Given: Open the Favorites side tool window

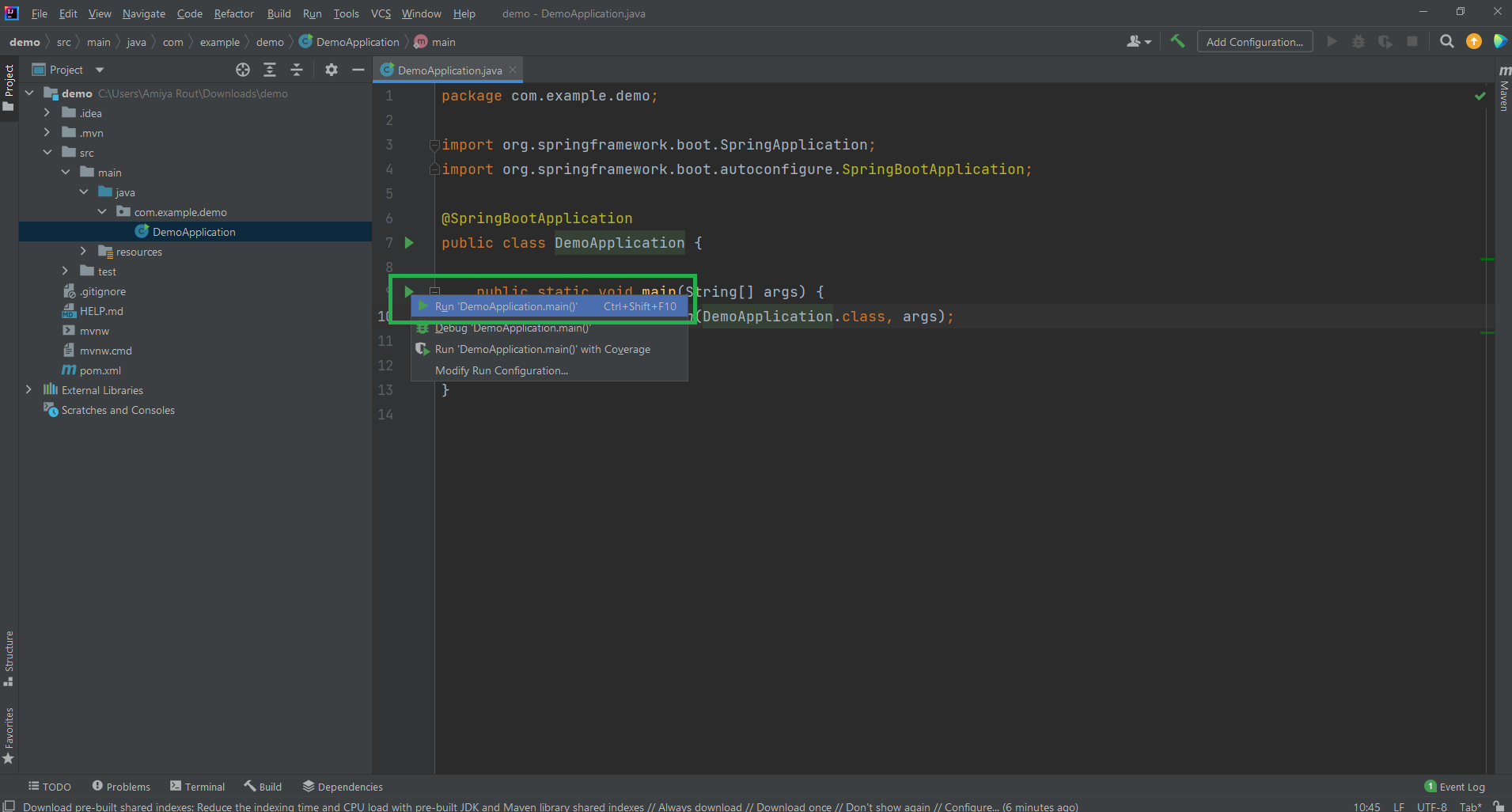Looking at the screenshot, I should click(9, 736).
